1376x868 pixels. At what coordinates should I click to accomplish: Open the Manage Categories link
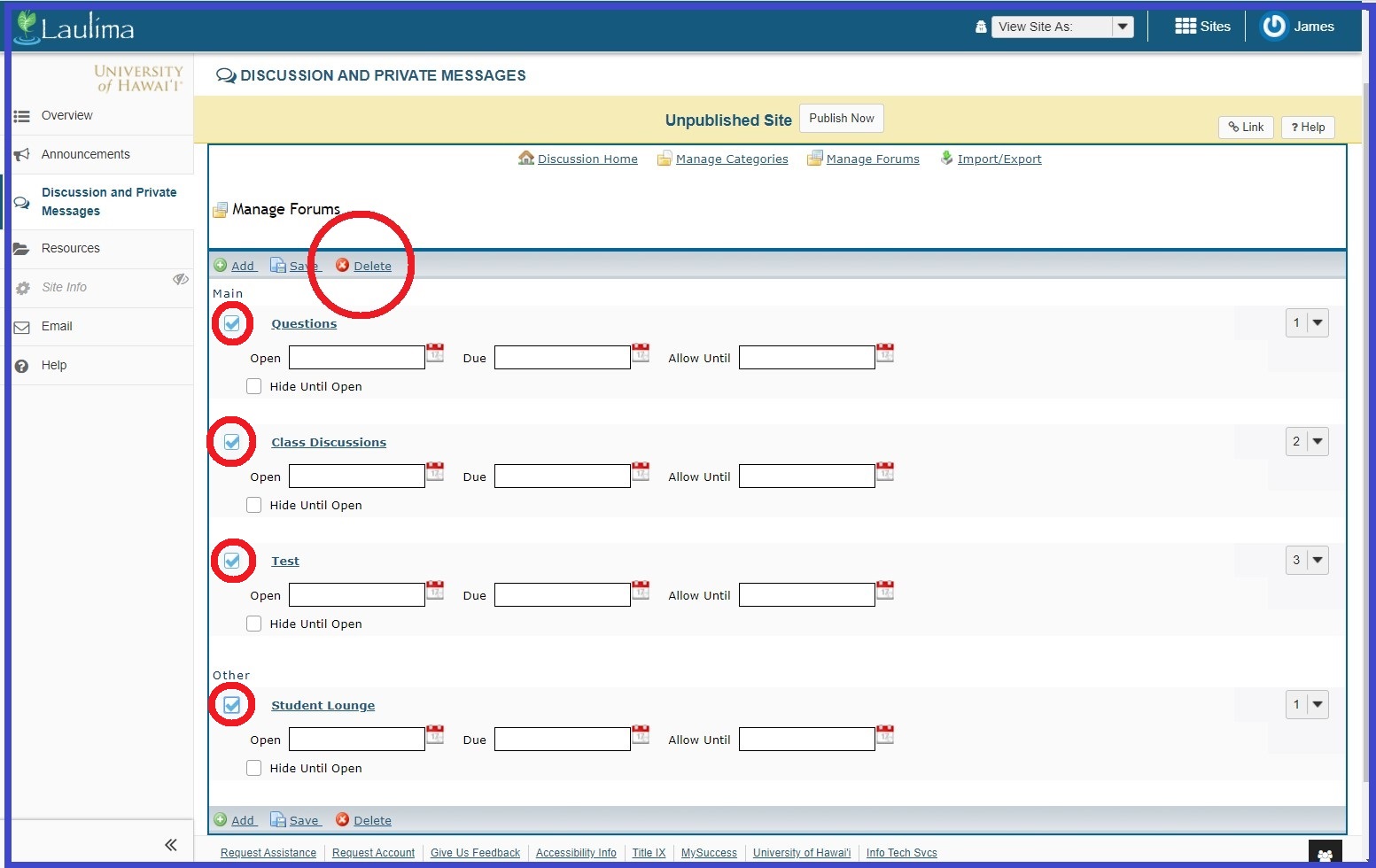(731, 159)
